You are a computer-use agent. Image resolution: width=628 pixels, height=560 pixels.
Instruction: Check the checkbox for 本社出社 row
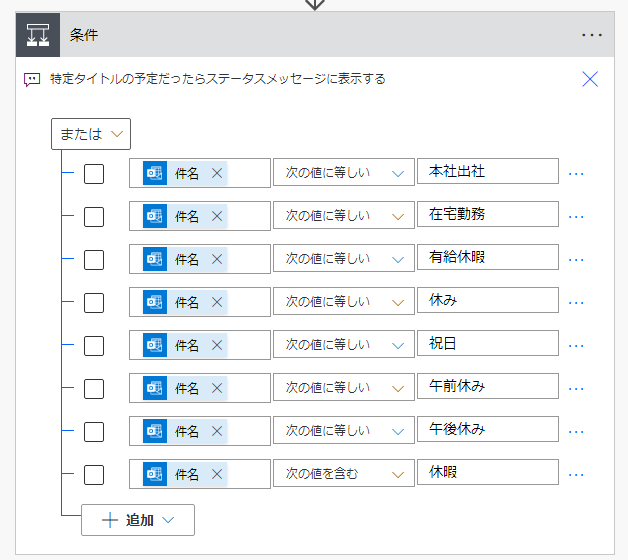click(94, 173)
